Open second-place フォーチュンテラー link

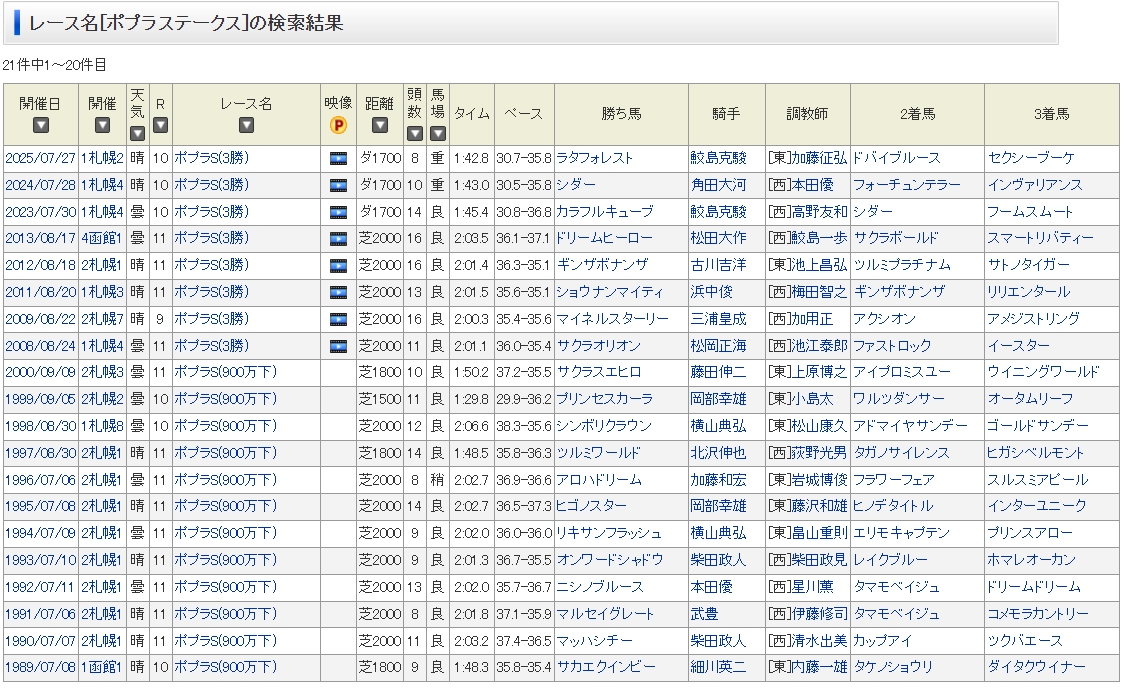pos(906,185)
